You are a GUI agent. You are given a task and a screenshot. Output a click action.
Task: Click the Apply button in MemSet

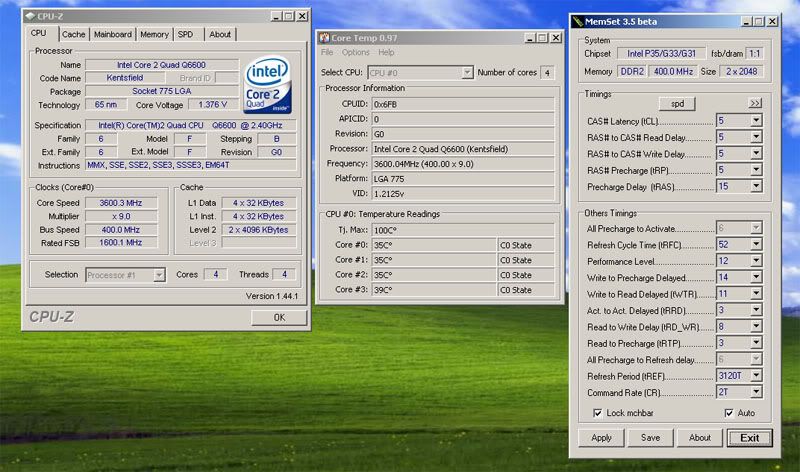coord(601,438)
